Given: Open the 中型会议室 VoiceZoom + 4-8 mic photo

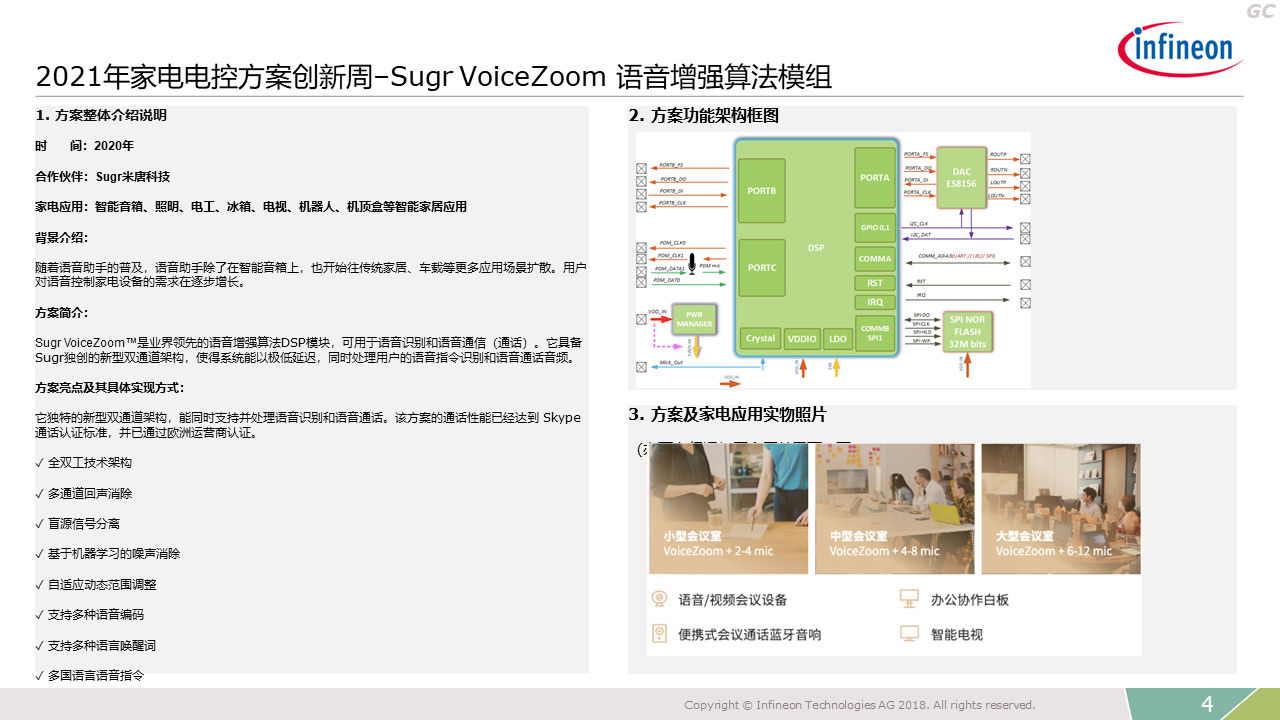Looking at the screenshot, I should click(894, 509).
